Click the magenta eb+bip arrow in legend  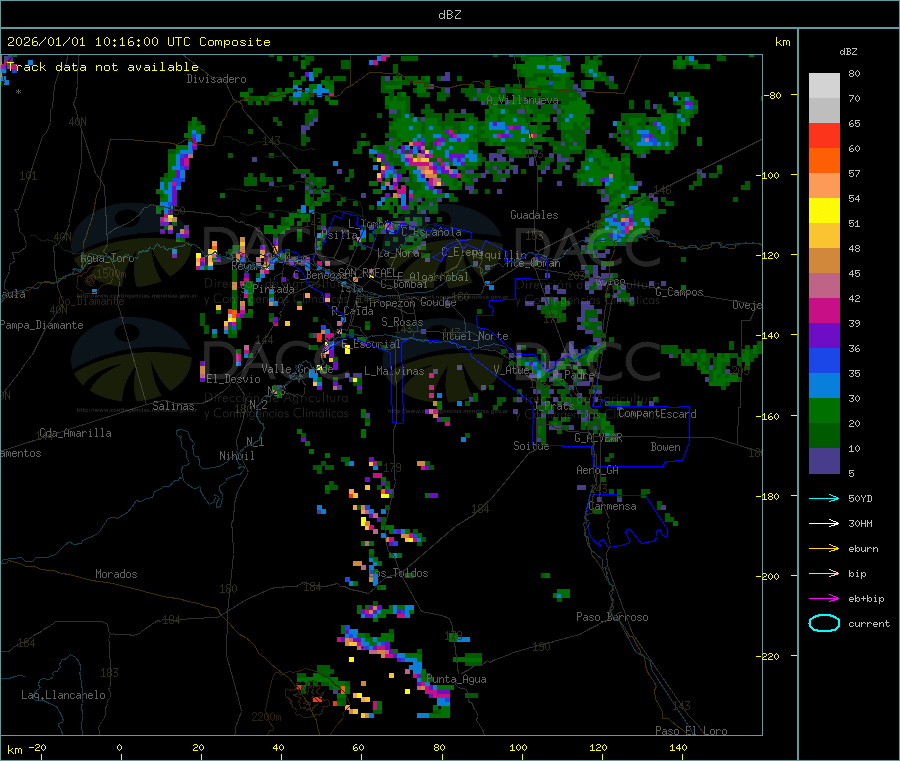(x=824, y=599)
